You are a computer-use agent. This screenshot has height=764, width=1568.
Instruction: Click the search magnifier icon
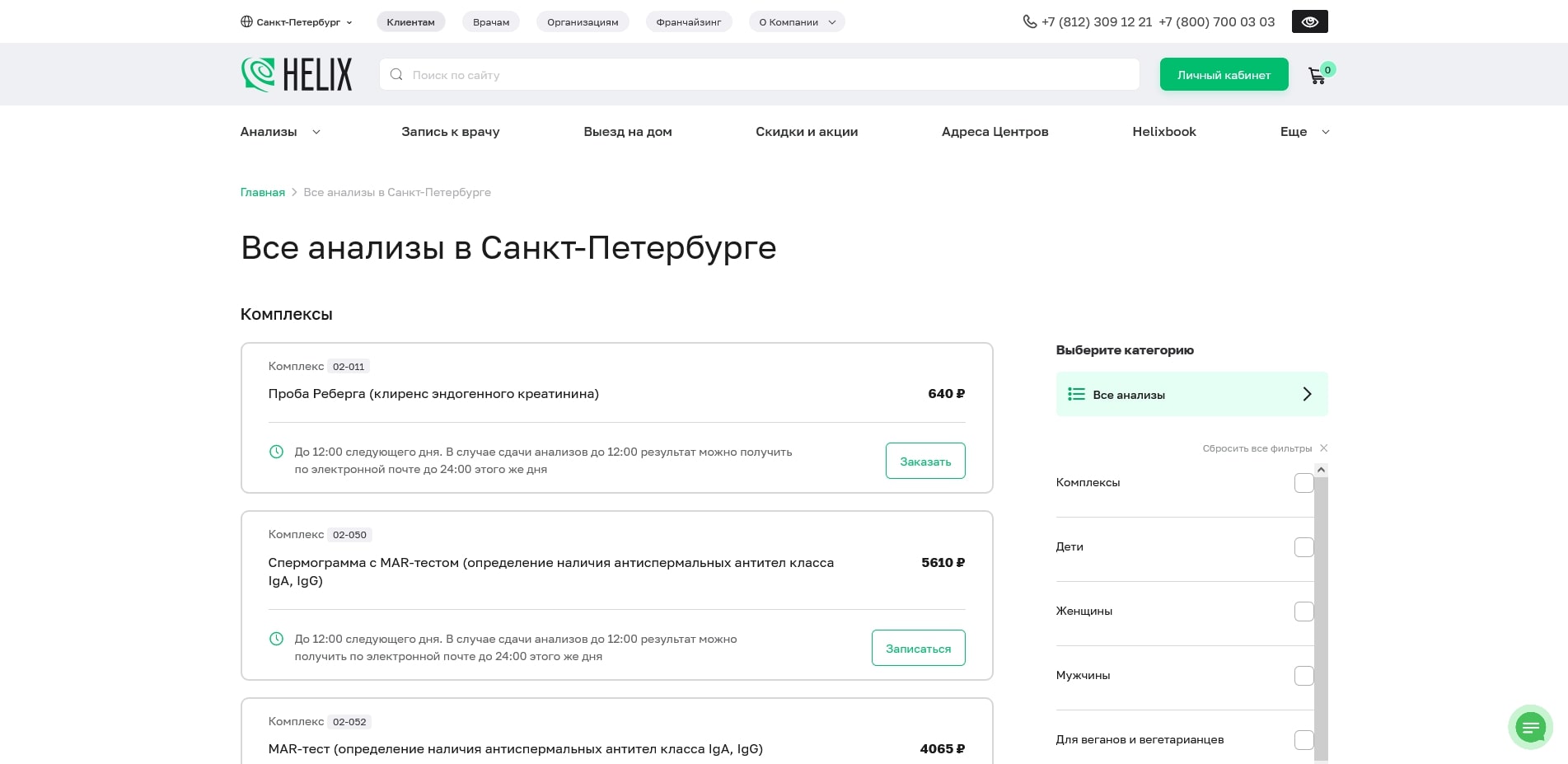click(396, 74)
